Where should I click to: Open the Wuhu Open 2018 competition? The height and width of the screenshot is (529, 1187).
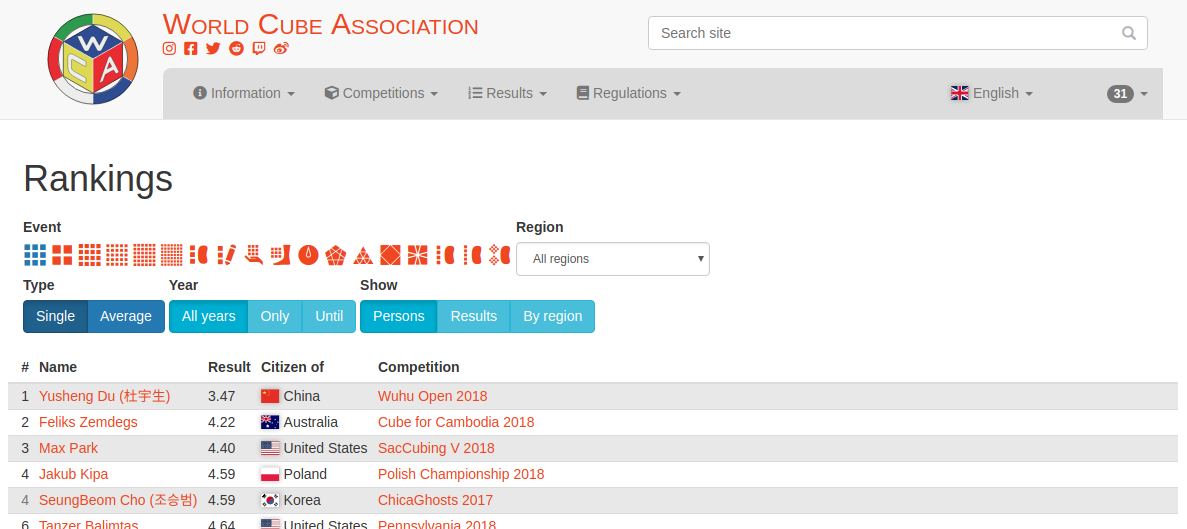(x=432, y=396)
